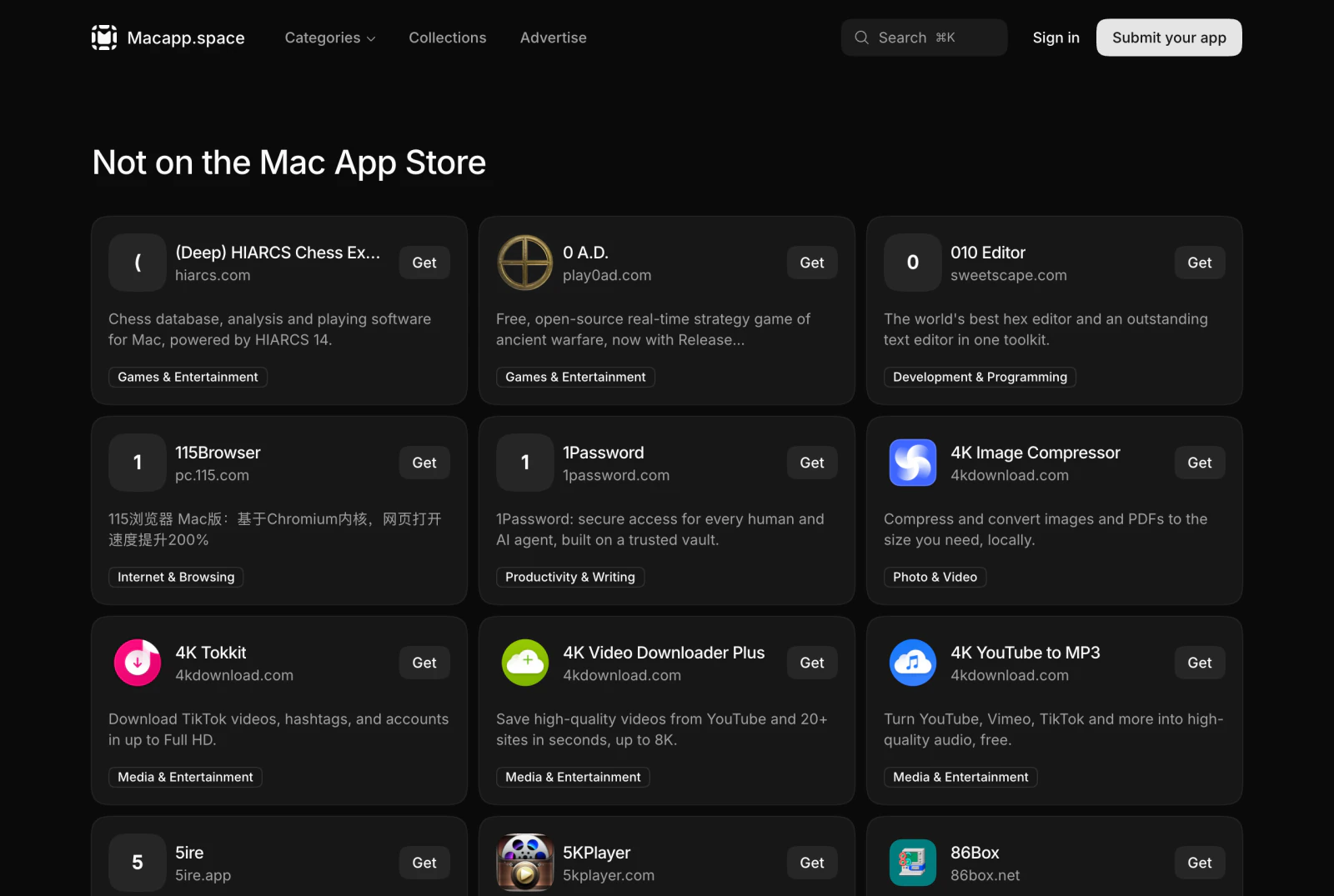The height and width of the screenshot is (896, 1334).
Task: Select 4K YouTube to MP3 Media tag
Action: coord(960,777)
